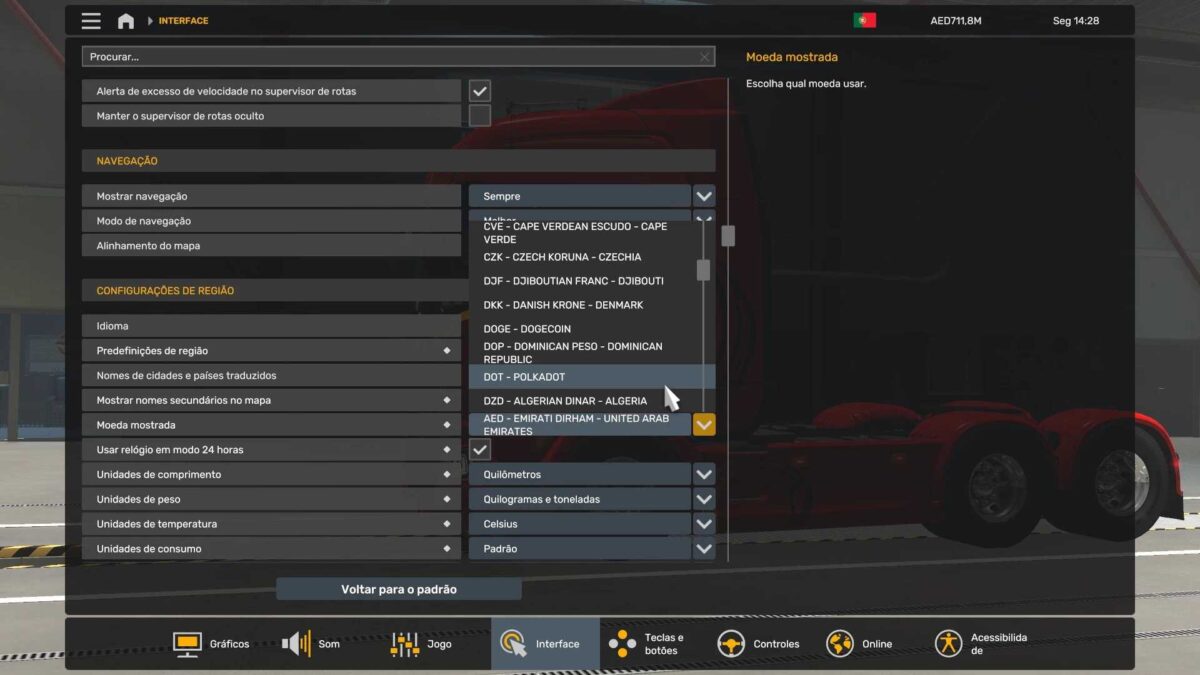Open Online globe icon
The image size is (1200, 675).
[840, 644]
